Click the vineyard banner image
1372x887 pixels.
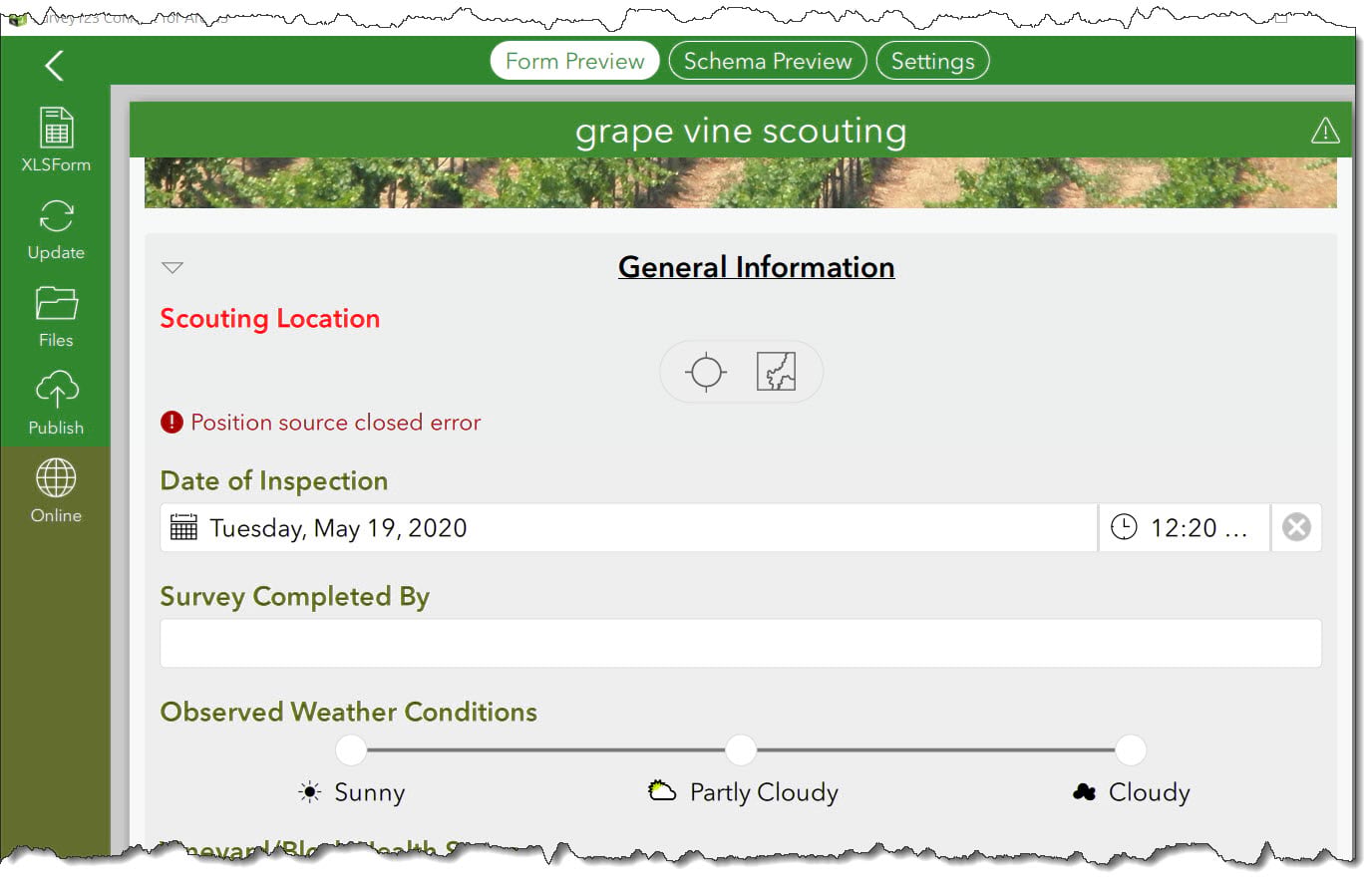(741, 182)
